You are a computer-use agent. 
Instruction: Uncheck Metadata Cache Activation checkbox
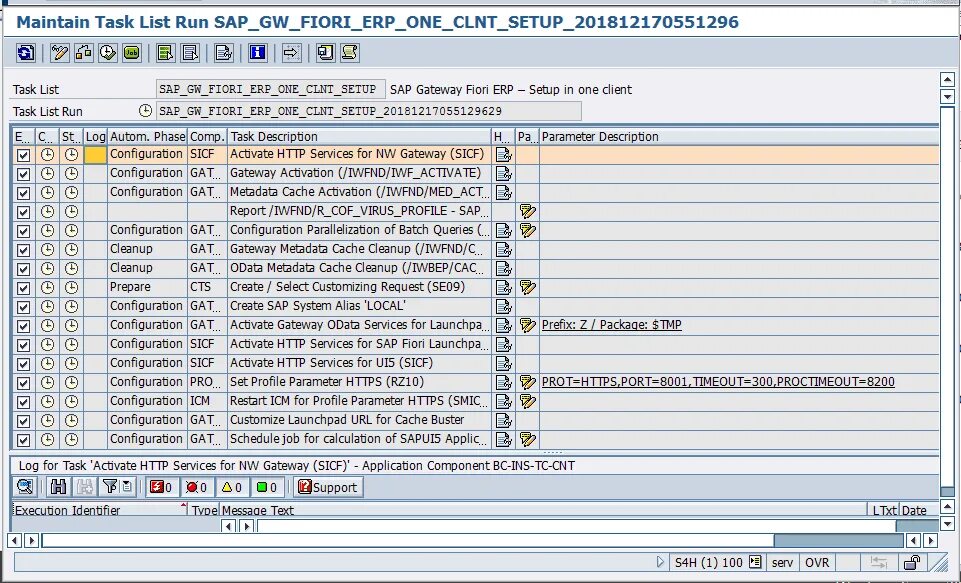[23, 193]
